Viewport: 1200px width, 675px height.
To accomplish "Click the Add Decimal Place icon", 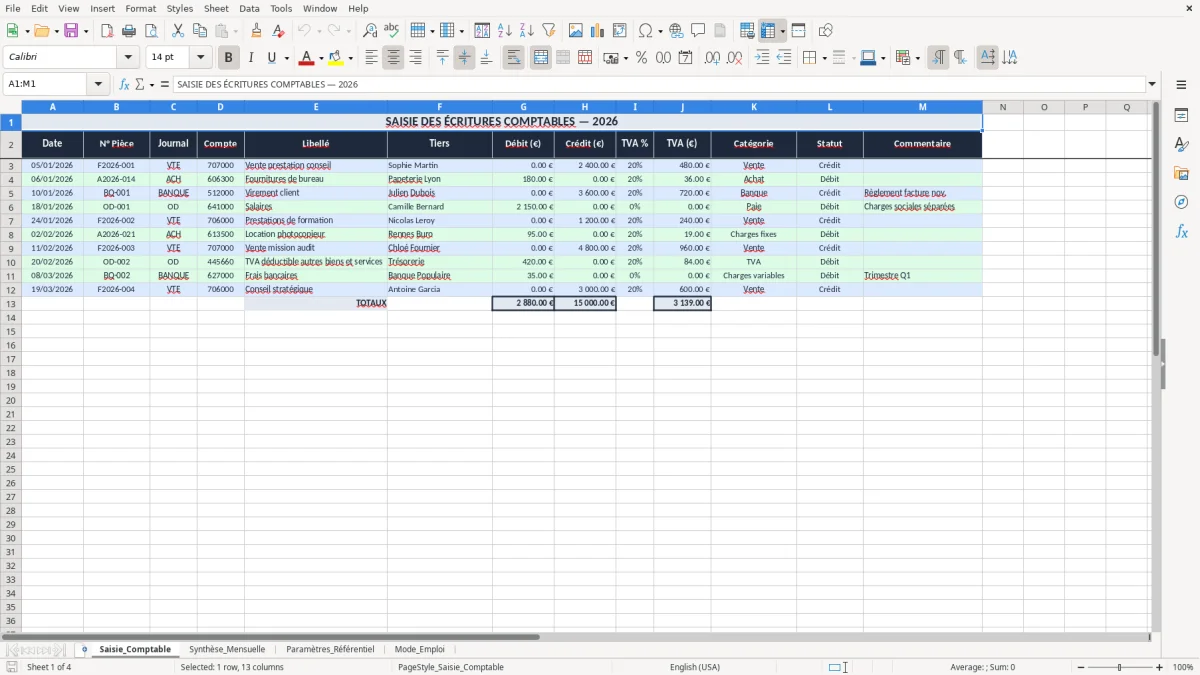I will click(x=712, y=58).
